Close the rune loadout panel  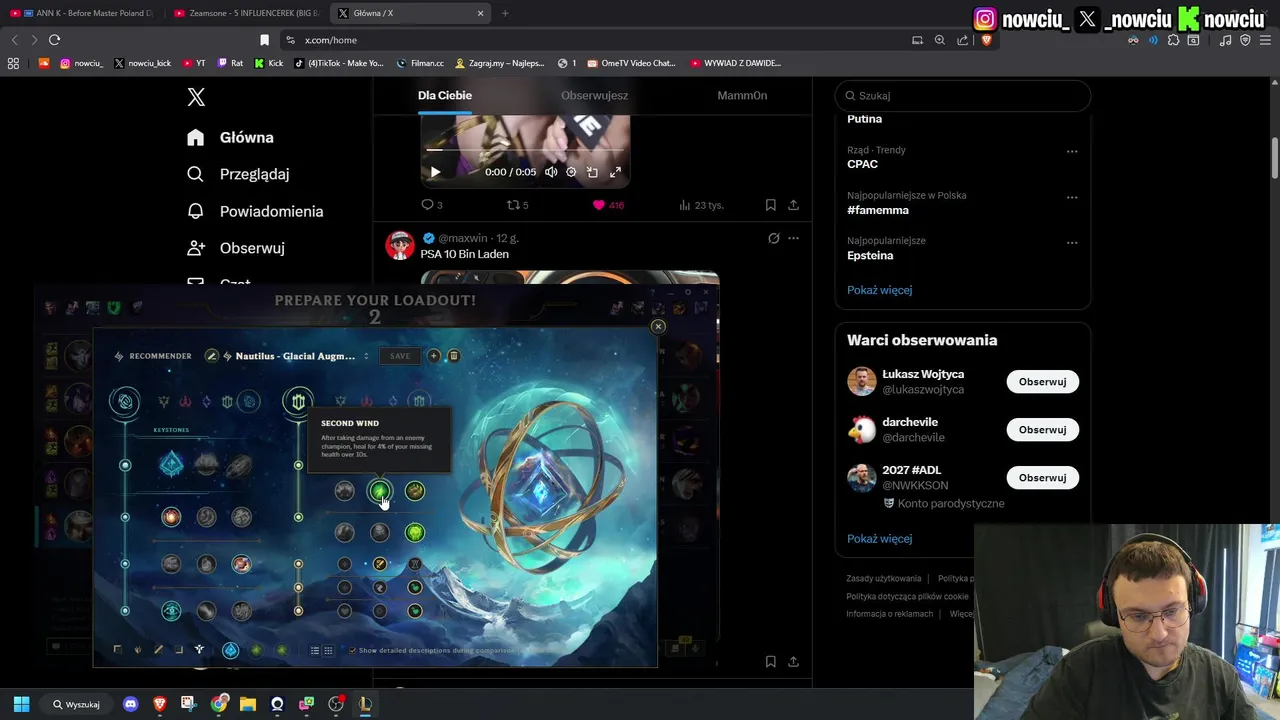click(x=658, y=326)
